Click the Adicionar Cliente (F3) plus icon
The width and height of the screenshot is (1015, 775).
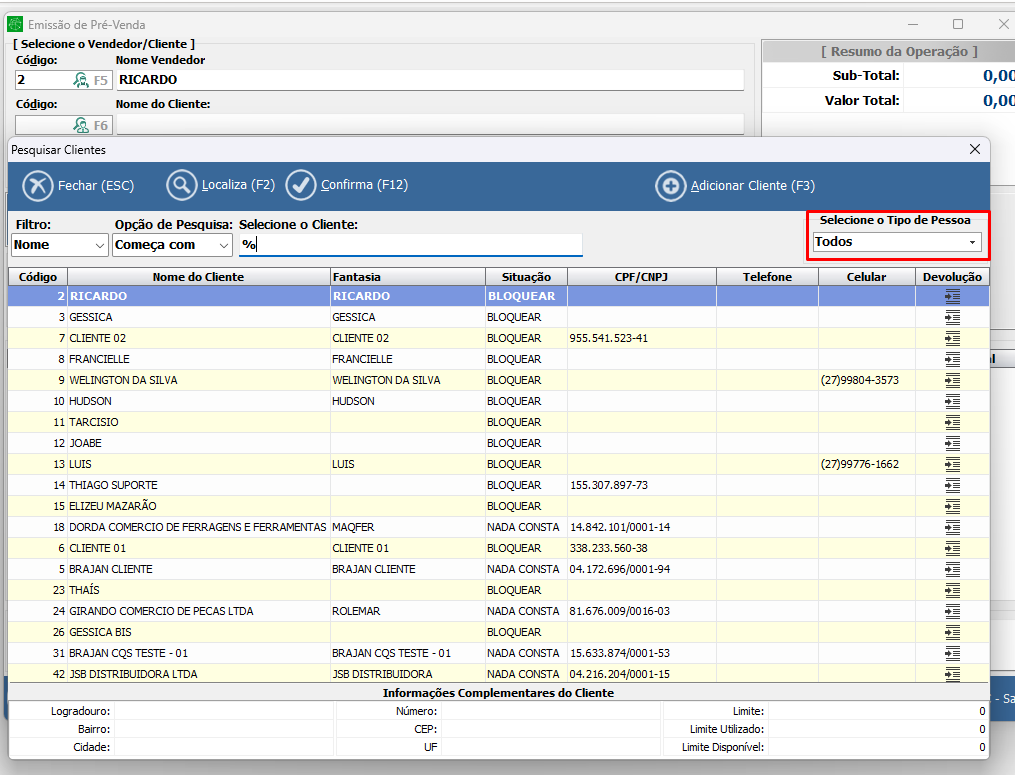(x=670, y=186)
